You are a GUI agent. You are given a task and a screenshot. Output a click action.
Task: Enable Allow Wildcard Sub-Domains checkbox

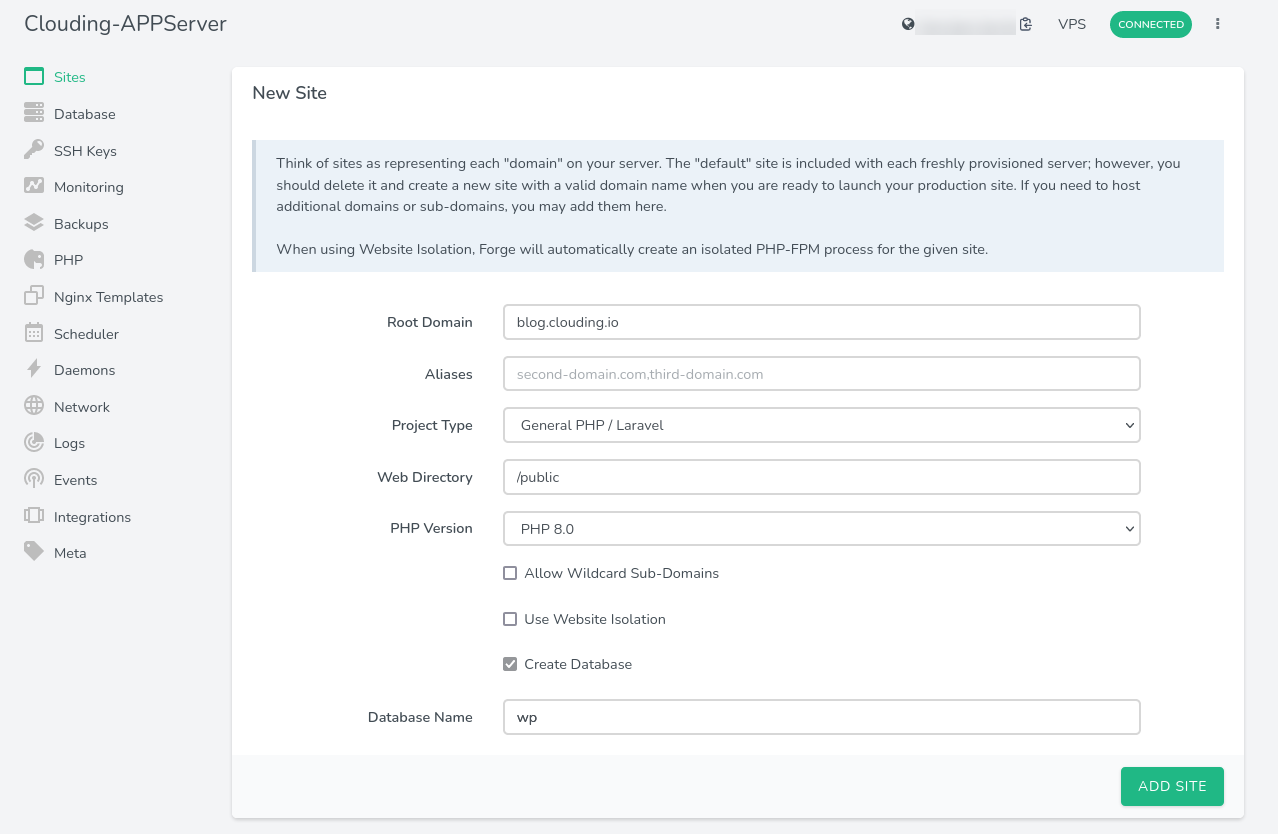click(510, 573)
